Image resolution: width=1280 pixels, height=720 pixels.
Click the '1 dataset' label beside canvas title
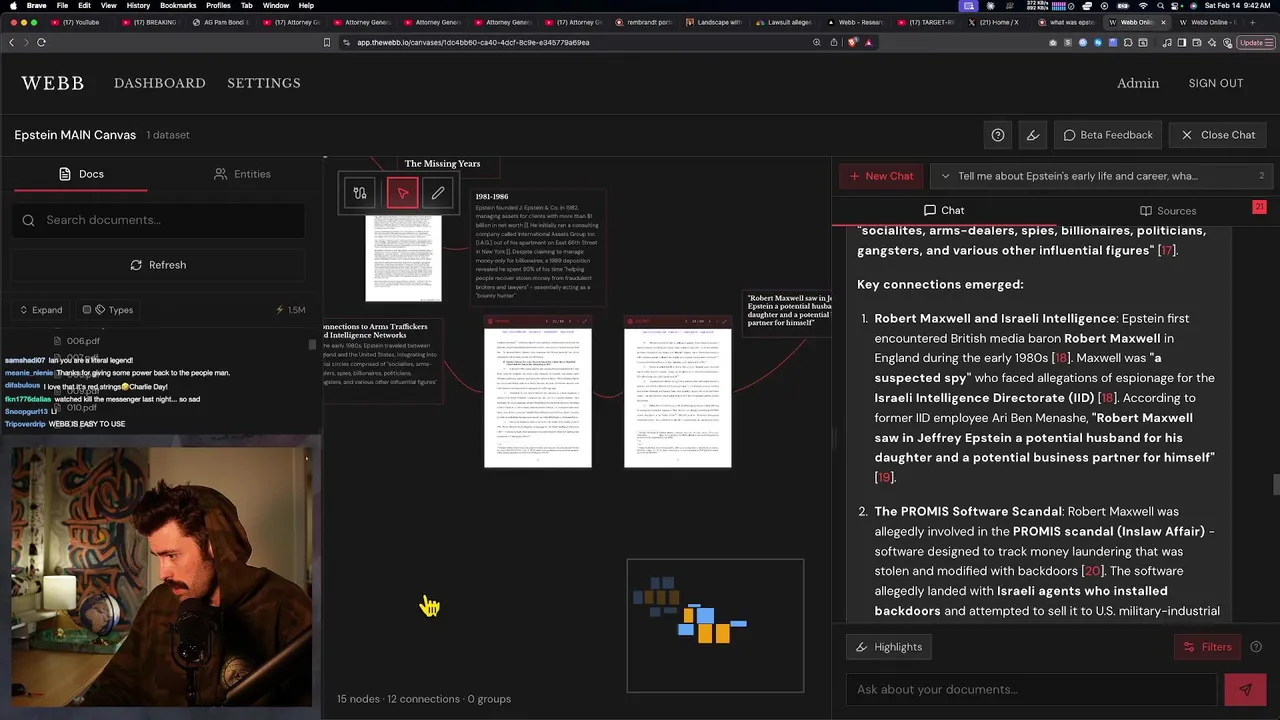pos(168,135)
